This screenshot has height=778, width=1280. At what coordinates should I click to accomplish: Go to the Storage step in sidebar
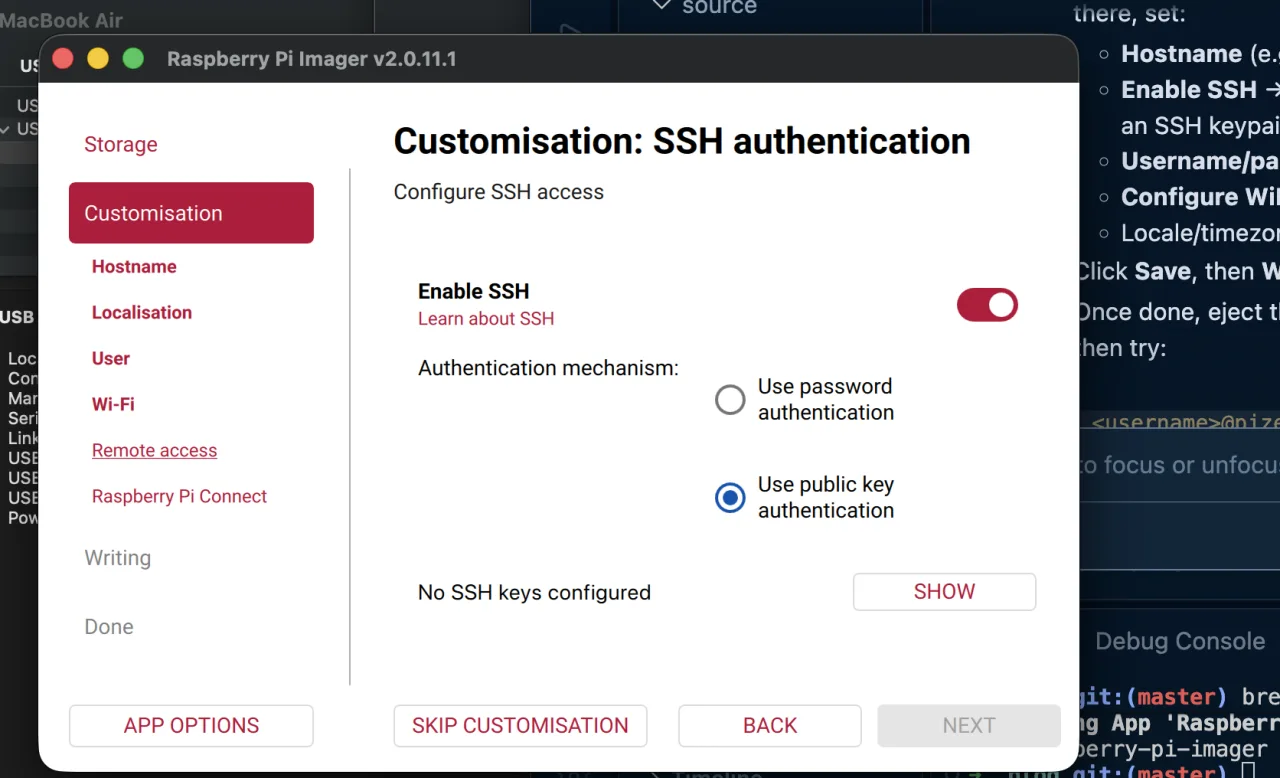[x=121, y=144]
